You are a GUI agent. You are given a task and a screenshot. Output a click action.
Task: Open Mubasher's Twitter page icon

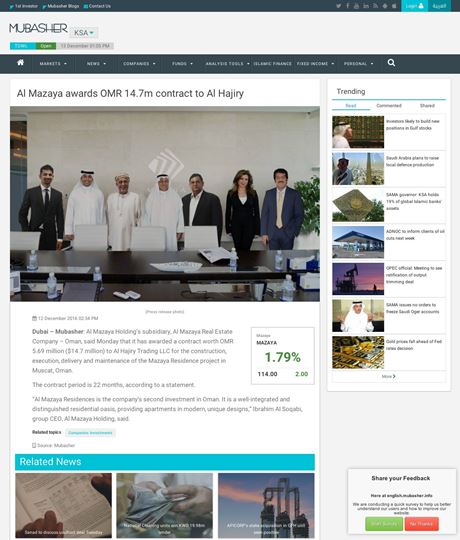[x=338, y=6]
